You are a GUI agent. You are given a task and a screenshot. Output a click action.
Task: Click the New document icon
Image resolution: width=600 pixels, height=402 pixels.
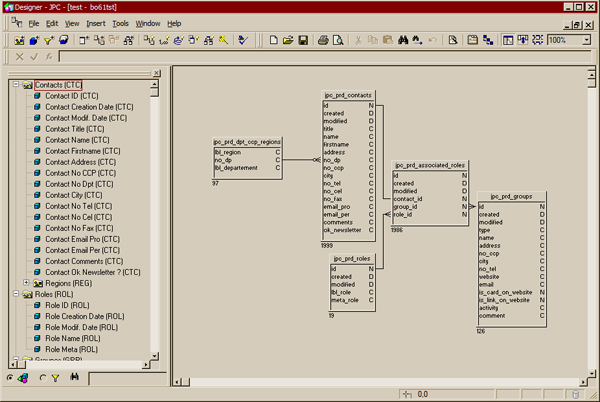pyautogui.click(x=272, y=40)
